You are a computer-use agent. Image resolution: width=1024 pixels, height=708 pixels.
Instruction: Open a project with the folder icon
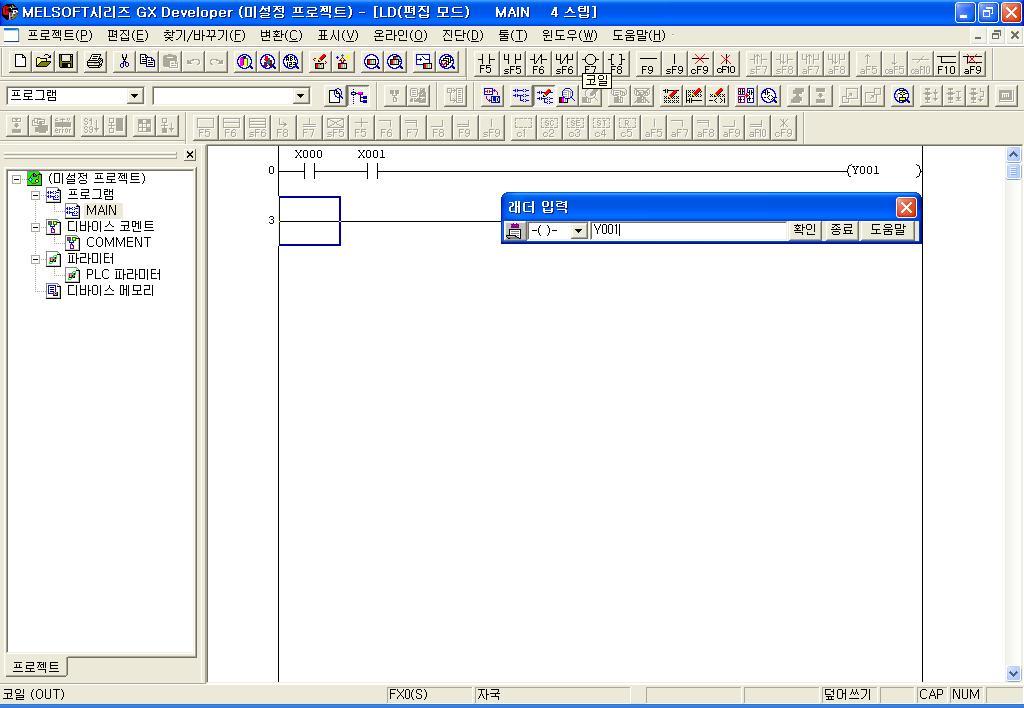point(43,62)
